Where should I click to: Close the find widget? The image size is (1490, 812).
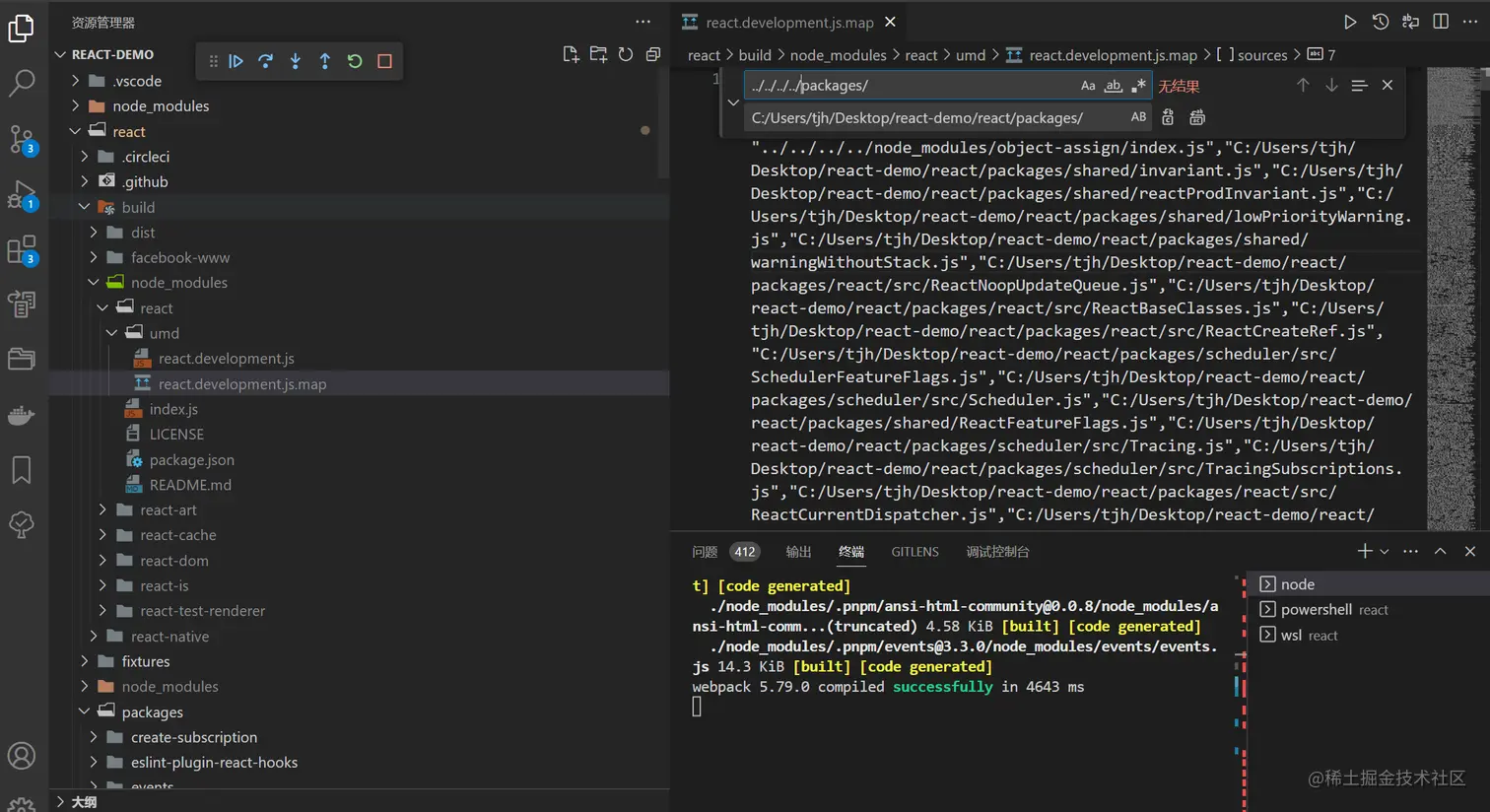point(1388,86)
